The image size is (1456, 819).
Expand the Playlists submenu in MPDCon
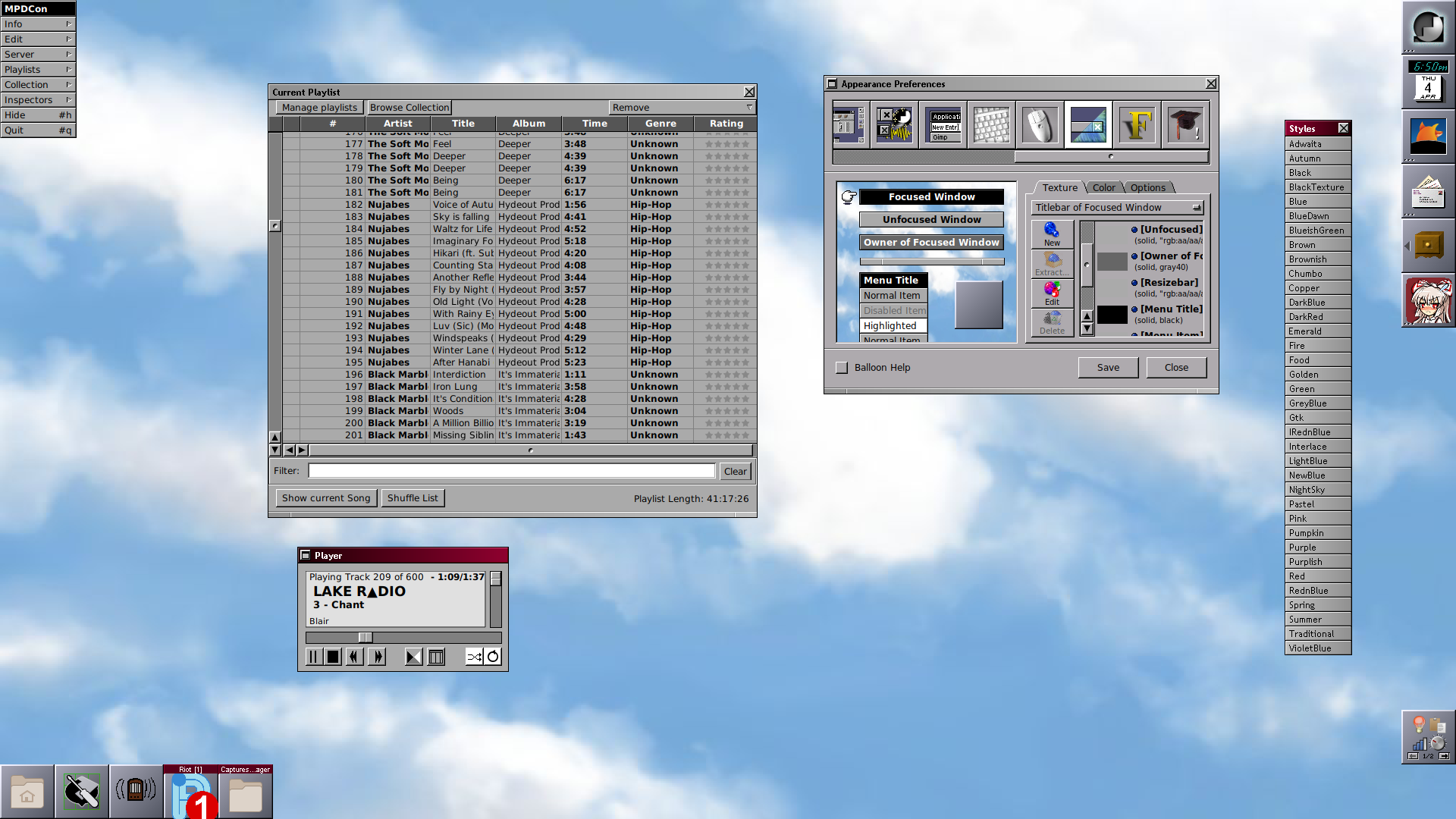[x=38, y=70]
